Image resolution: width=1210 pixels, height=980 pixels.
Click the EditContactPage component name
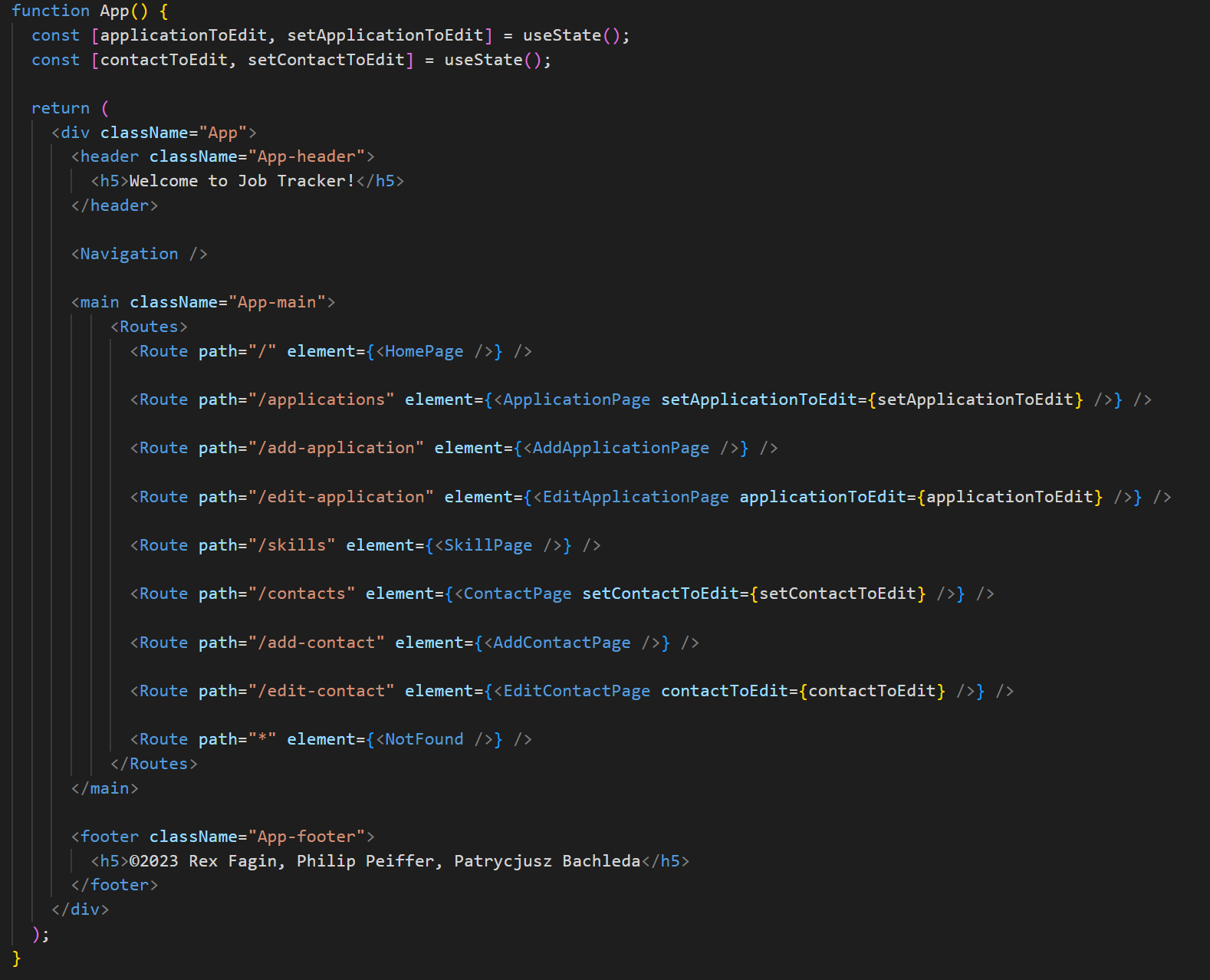point(577,691)
